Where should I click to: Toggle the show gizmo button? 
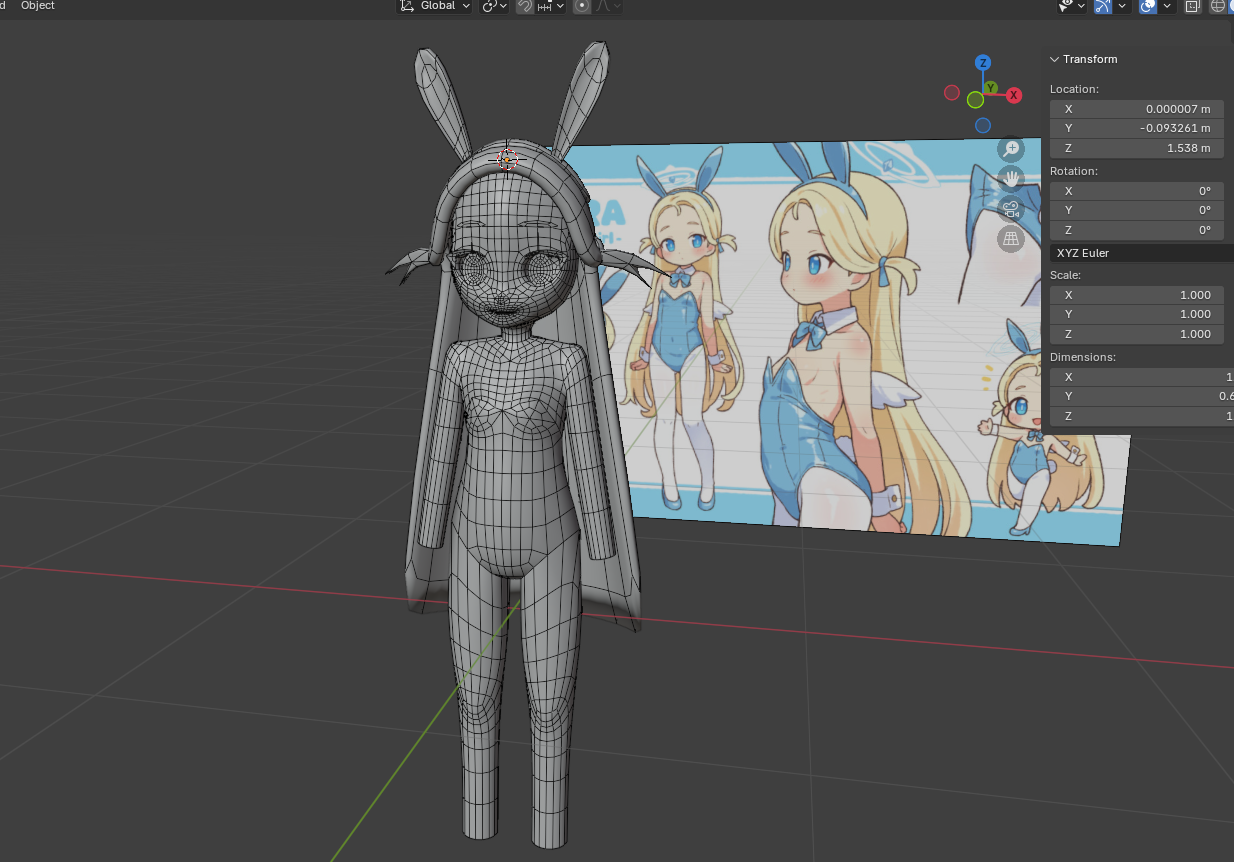point(1103,5)
